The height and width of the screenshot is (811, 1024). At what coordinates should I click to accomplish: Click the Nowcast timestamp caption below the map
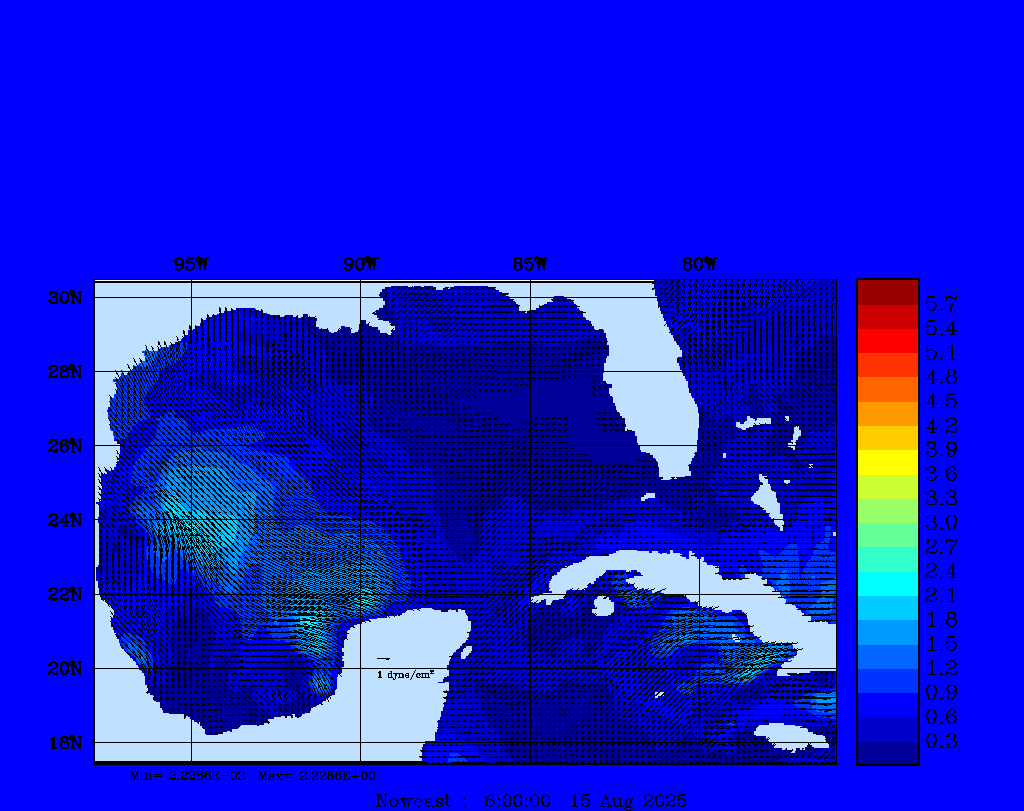coord(530,801)
